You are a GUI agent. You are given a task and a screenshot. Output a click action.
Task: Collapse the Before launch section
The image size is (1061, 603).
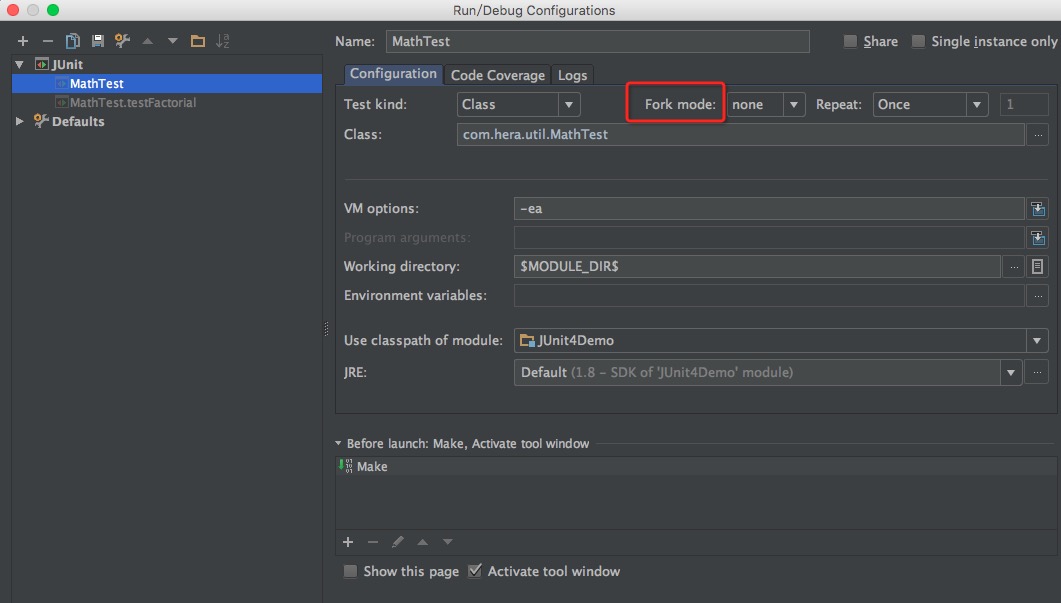[338, 444]
